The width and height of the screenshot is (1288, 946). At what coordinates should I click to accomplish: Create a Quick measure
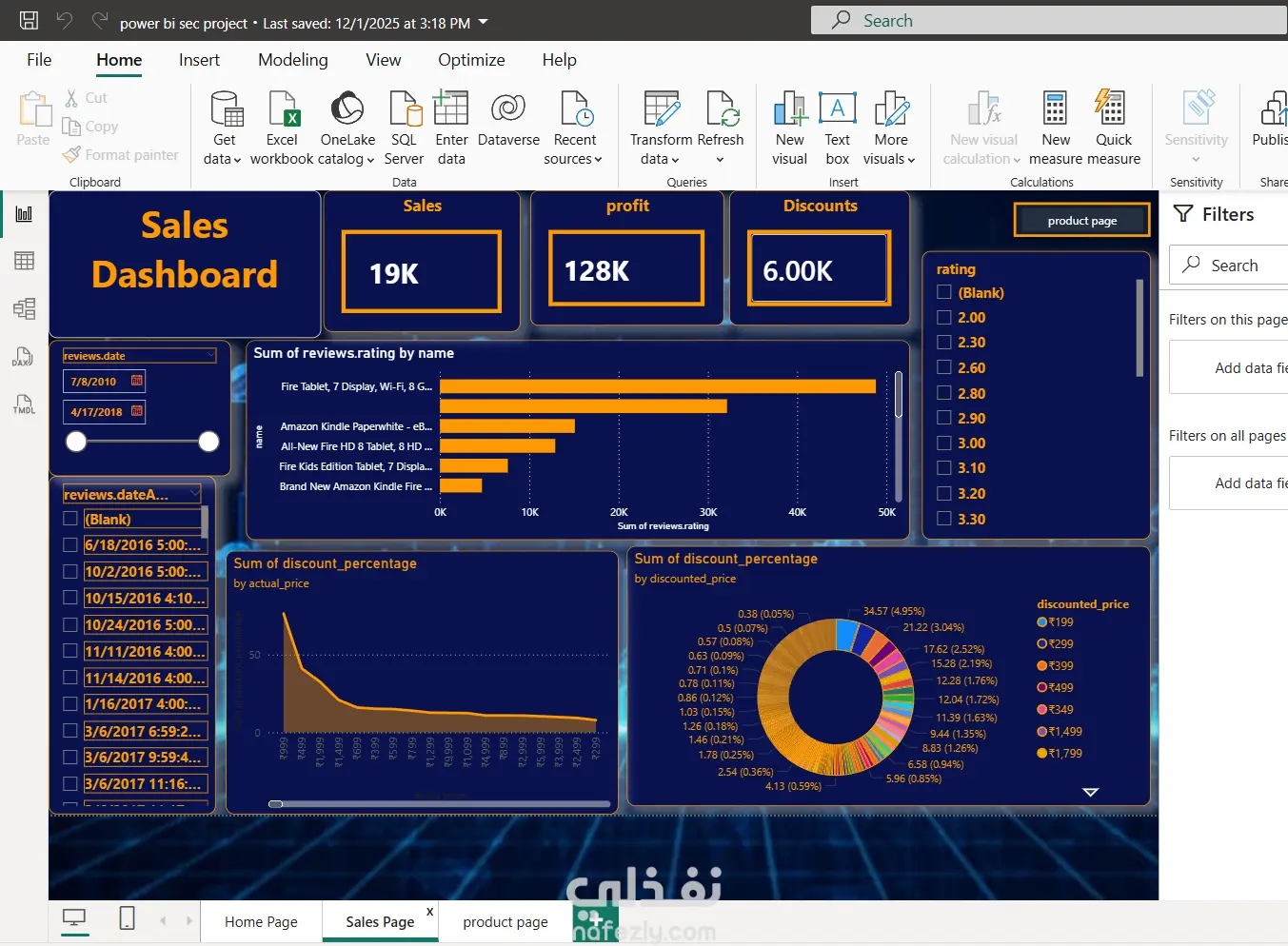pyautogui.click(x=1113, y=128)
